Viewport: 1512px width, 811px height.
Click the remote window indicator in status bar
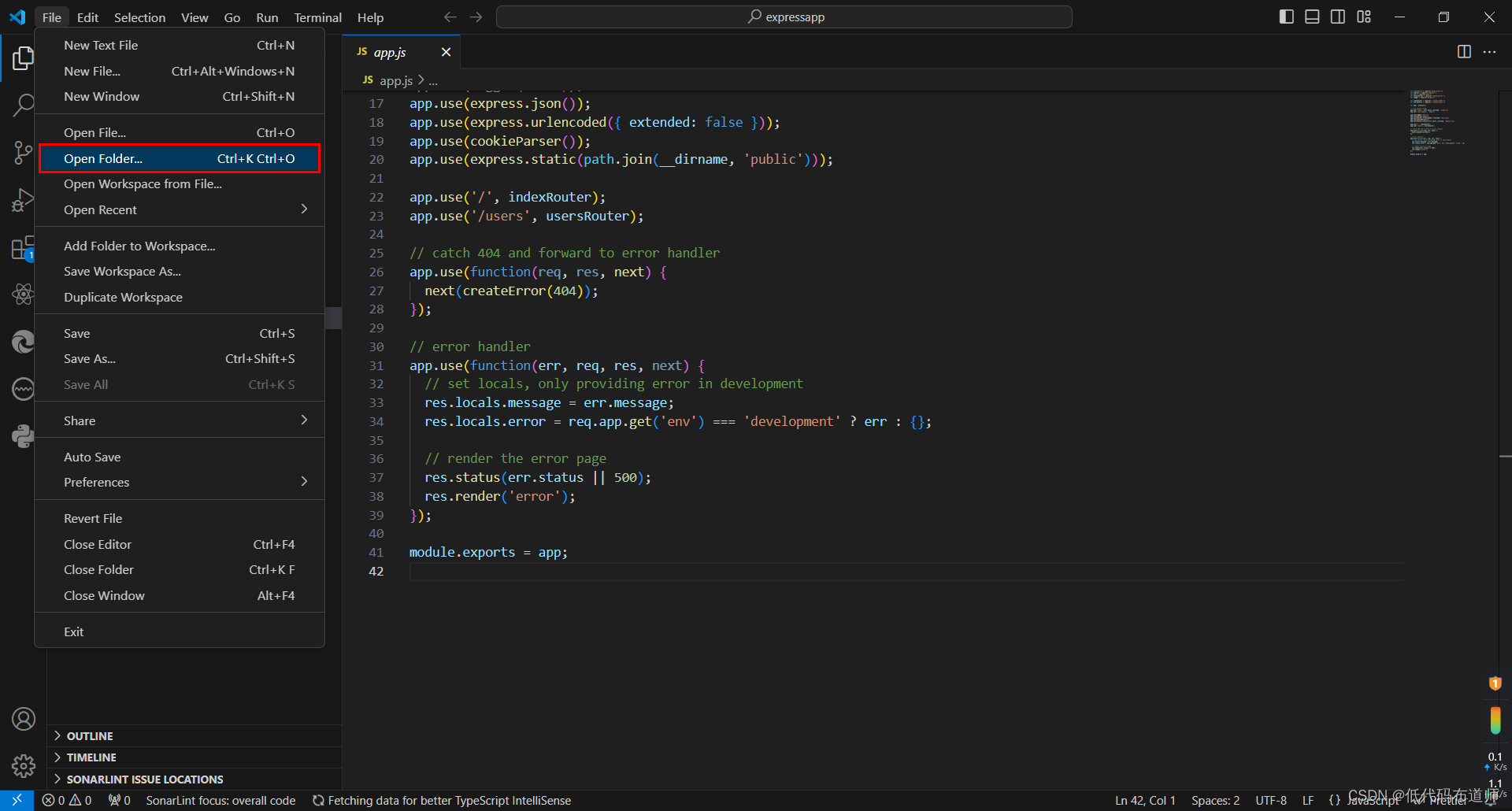17,800
